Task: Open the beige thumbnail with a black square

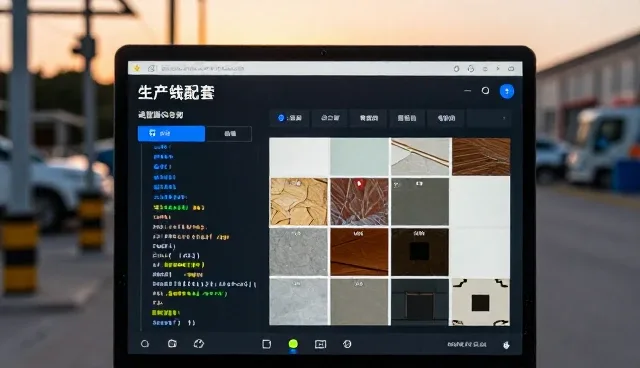Action: pyautogui.click(x=480, y=302)
